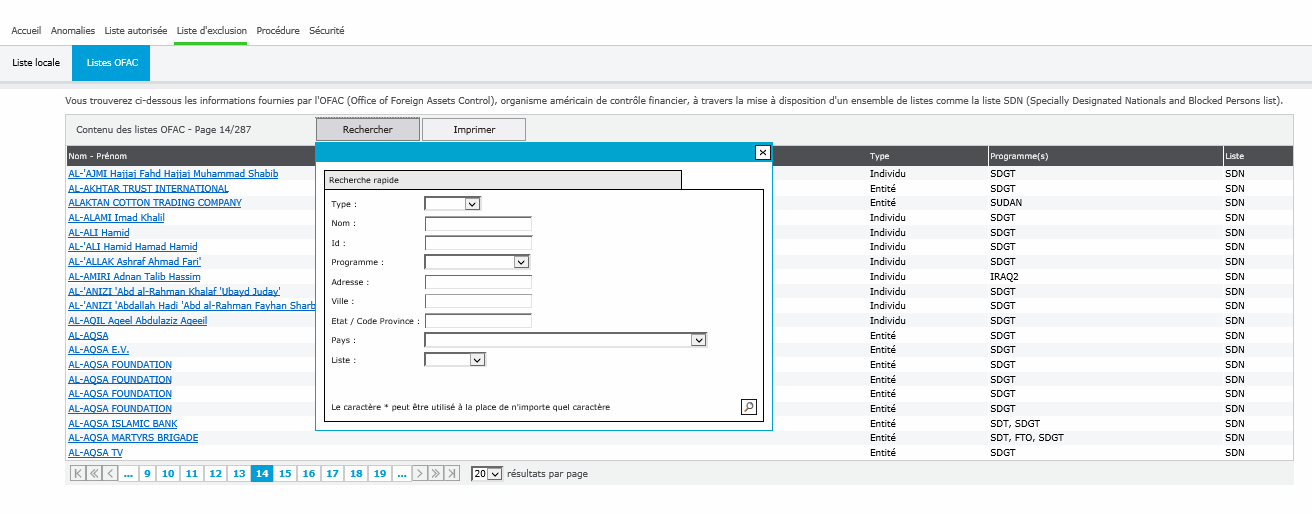Click into the Nom input field
The height and width of the screenshot is (514, 1312).
(478, 223)
